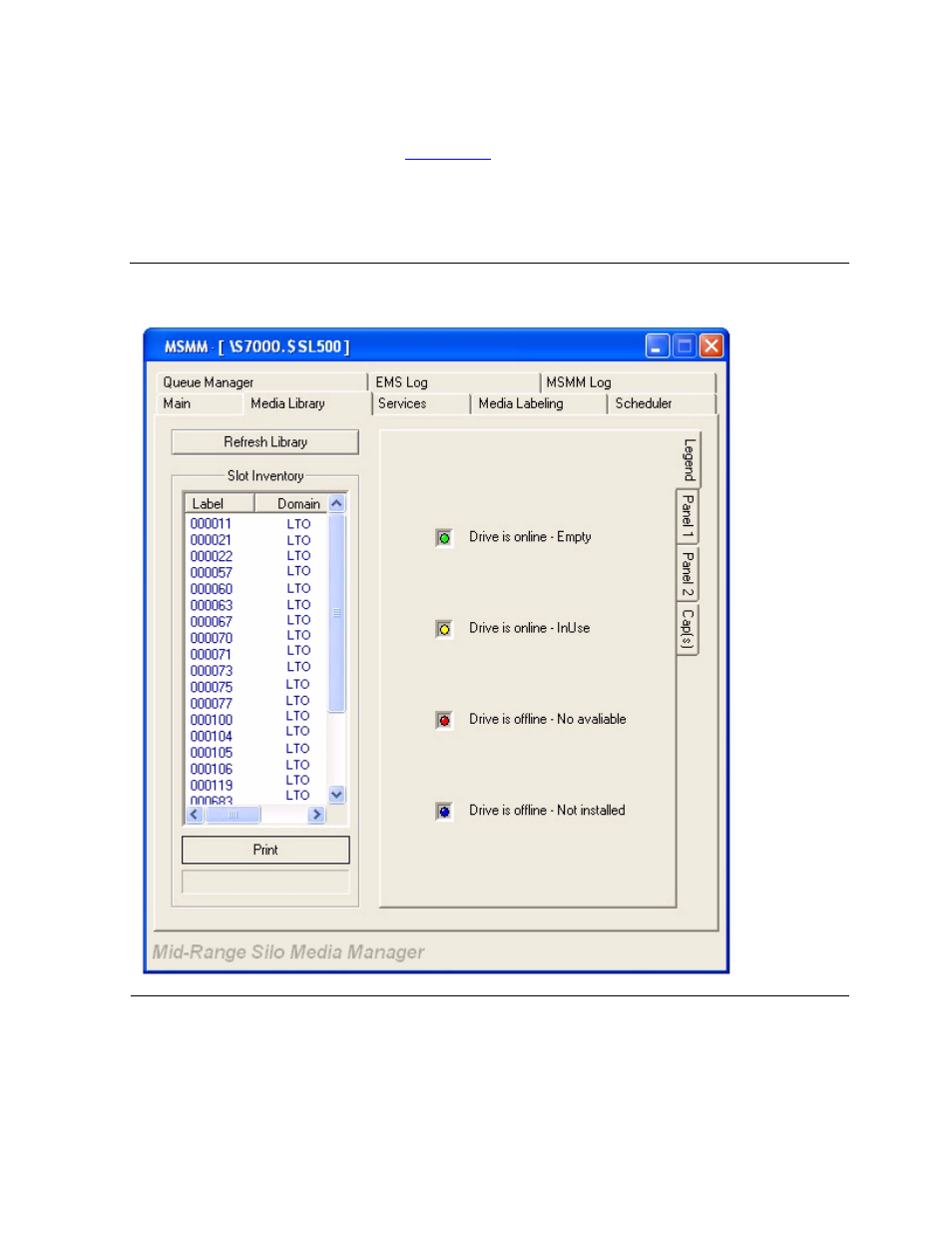Image resolution: width=952 pixels, height=1233 pixels.
Task: Select slot label 000071
Action: click(211, 654)
